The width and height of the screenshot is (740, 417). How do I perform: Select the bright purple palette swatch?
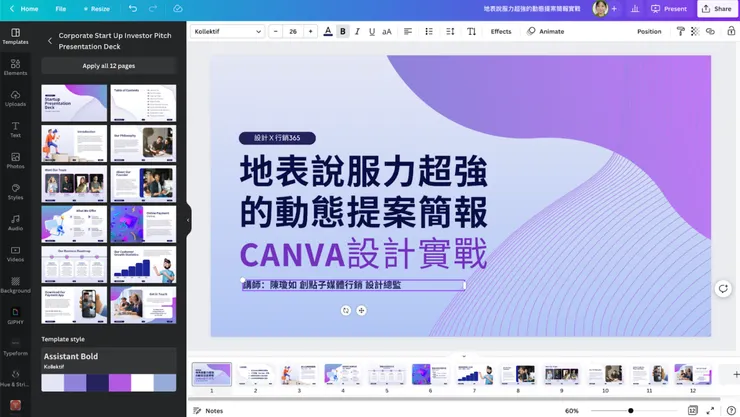point(120,383)
